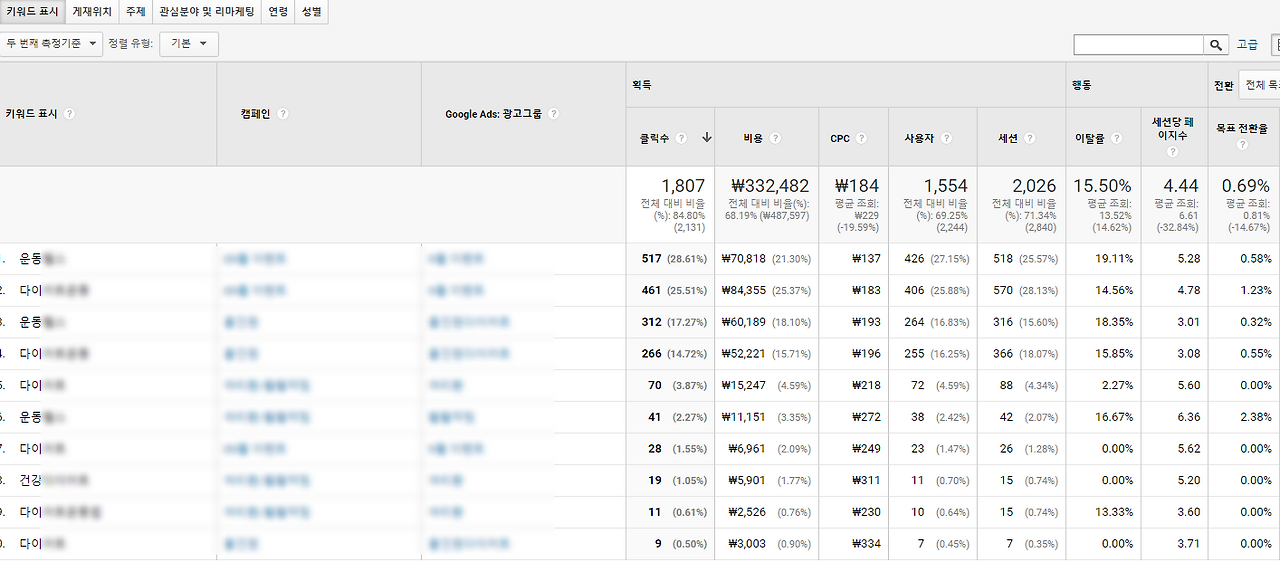The height and width of the screenshot is (562, 1280).
Task: Expand the 정렬 유형 기본 dropdown
Action: [x=189, y=43]
